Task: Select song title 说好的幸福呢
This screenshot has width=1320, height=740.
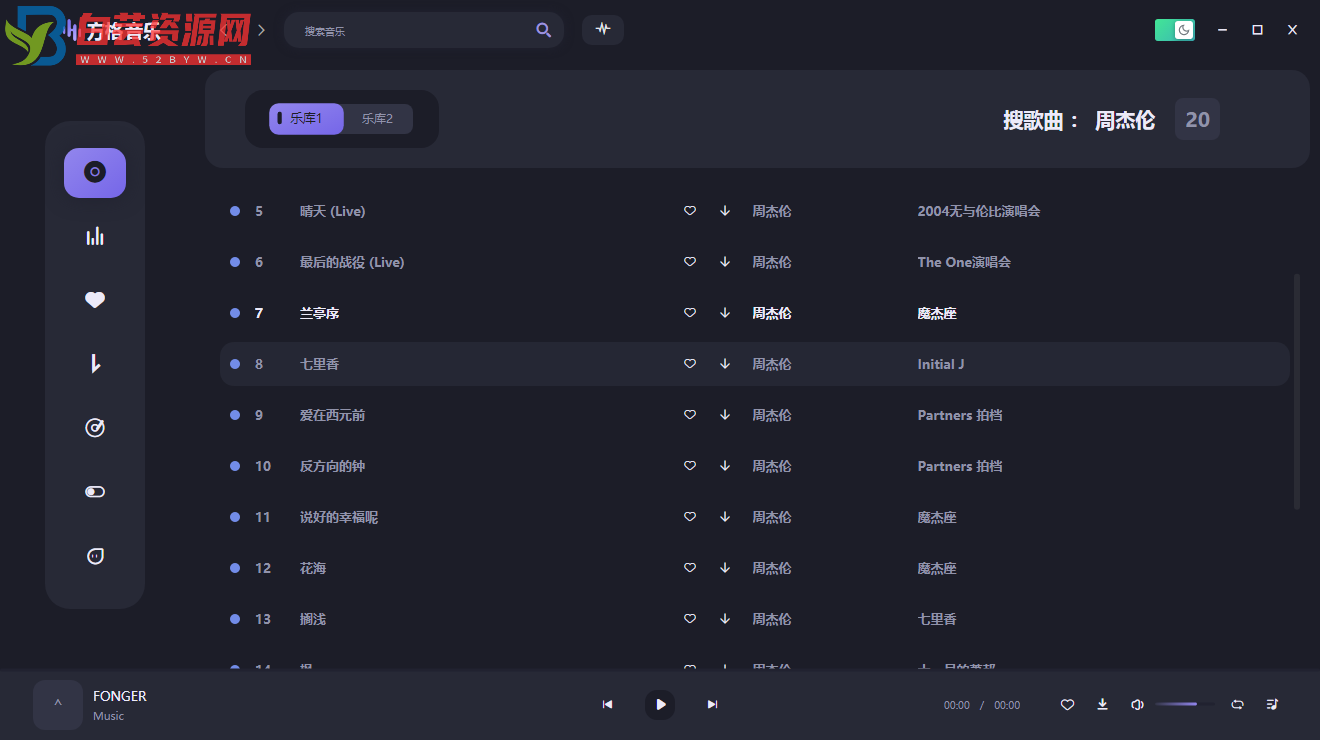Action: pos(339,517)
